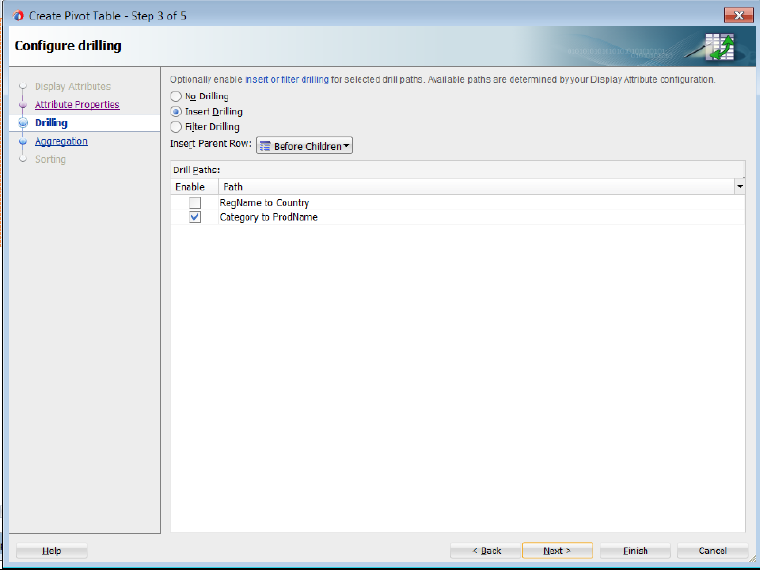Click the Path column header
760x570 pixels.
pyautogui.click(x=476, y=187)
